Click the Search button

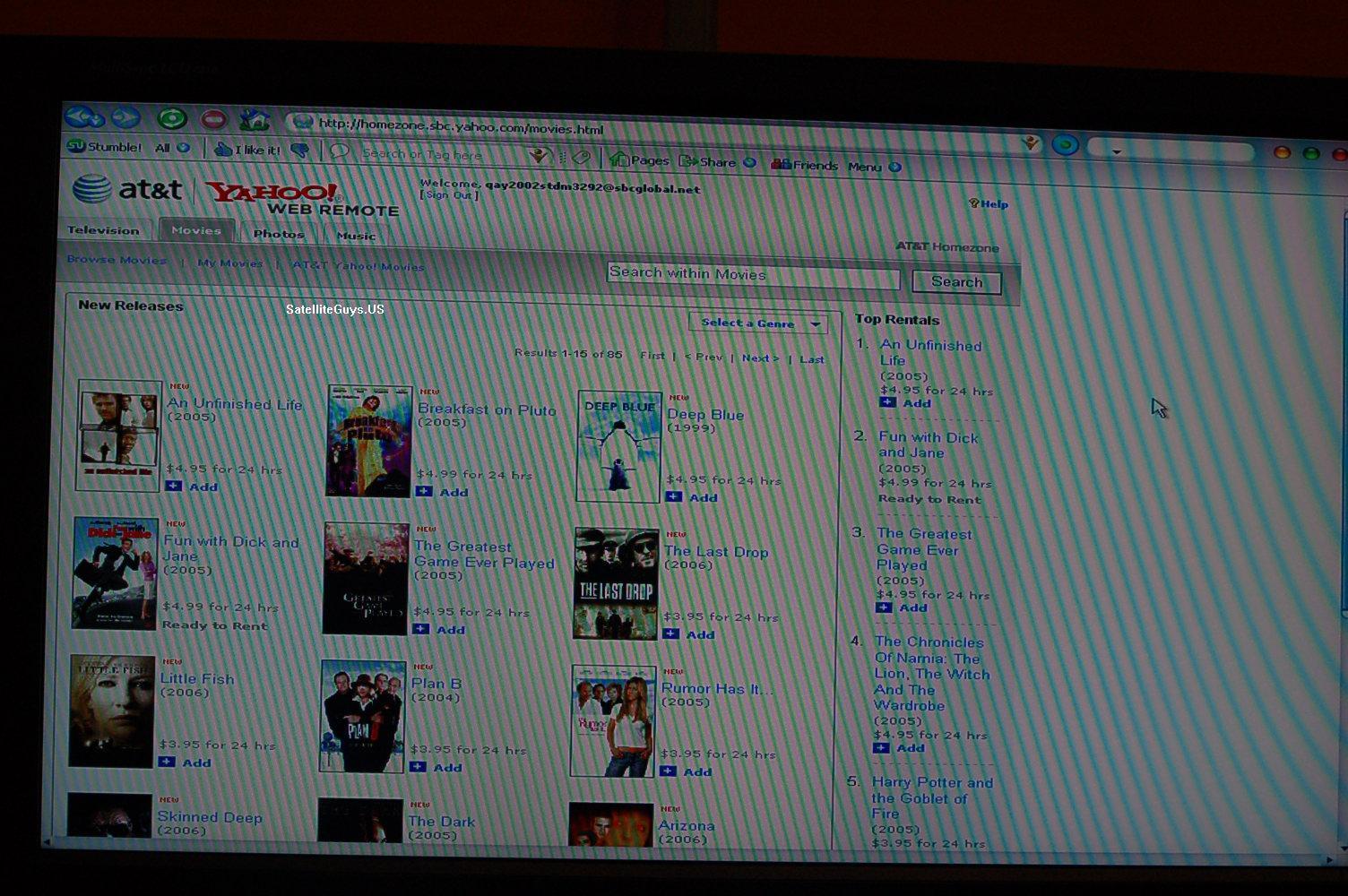coord(956,281)
